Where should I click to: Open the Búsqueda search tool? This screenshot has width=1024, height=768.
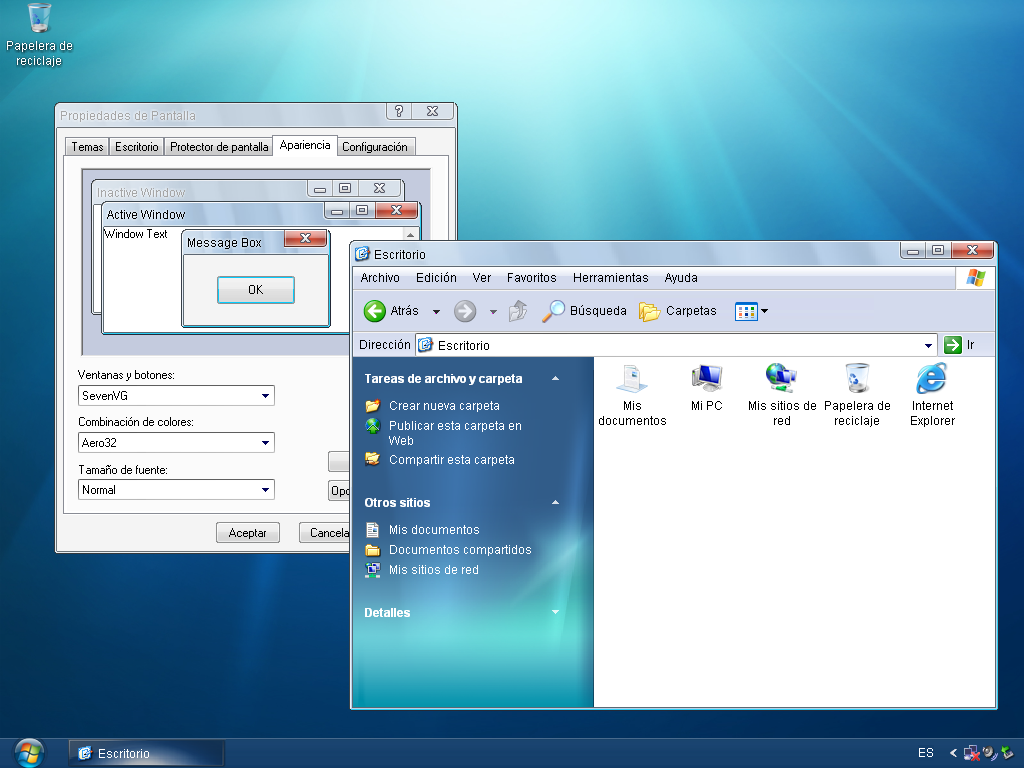pyautogui.click(x=585, y=311)
